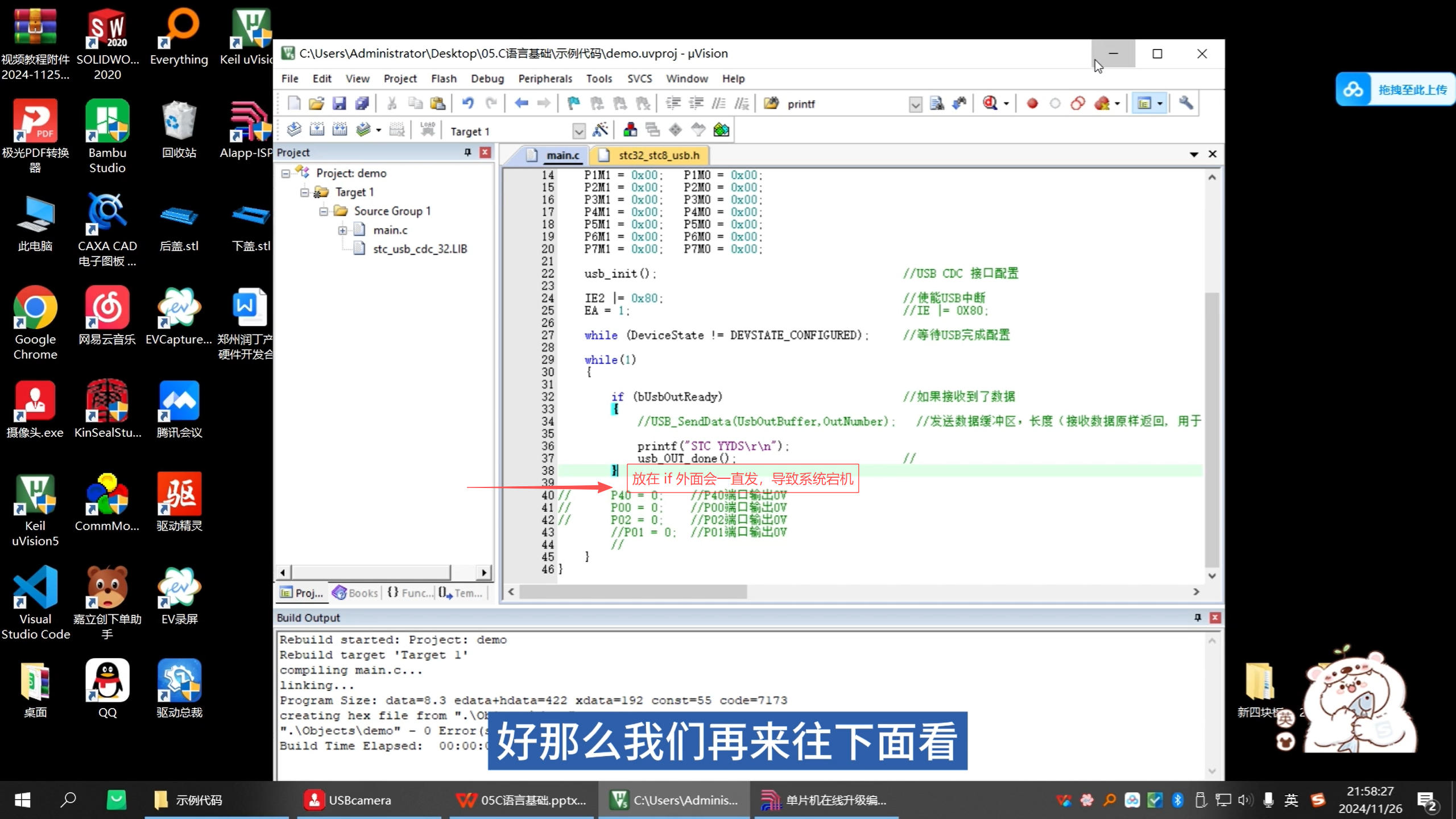This screenshot has height=819, width=1456.
Task: Undo the last edit
Action: tap(468, 103)
